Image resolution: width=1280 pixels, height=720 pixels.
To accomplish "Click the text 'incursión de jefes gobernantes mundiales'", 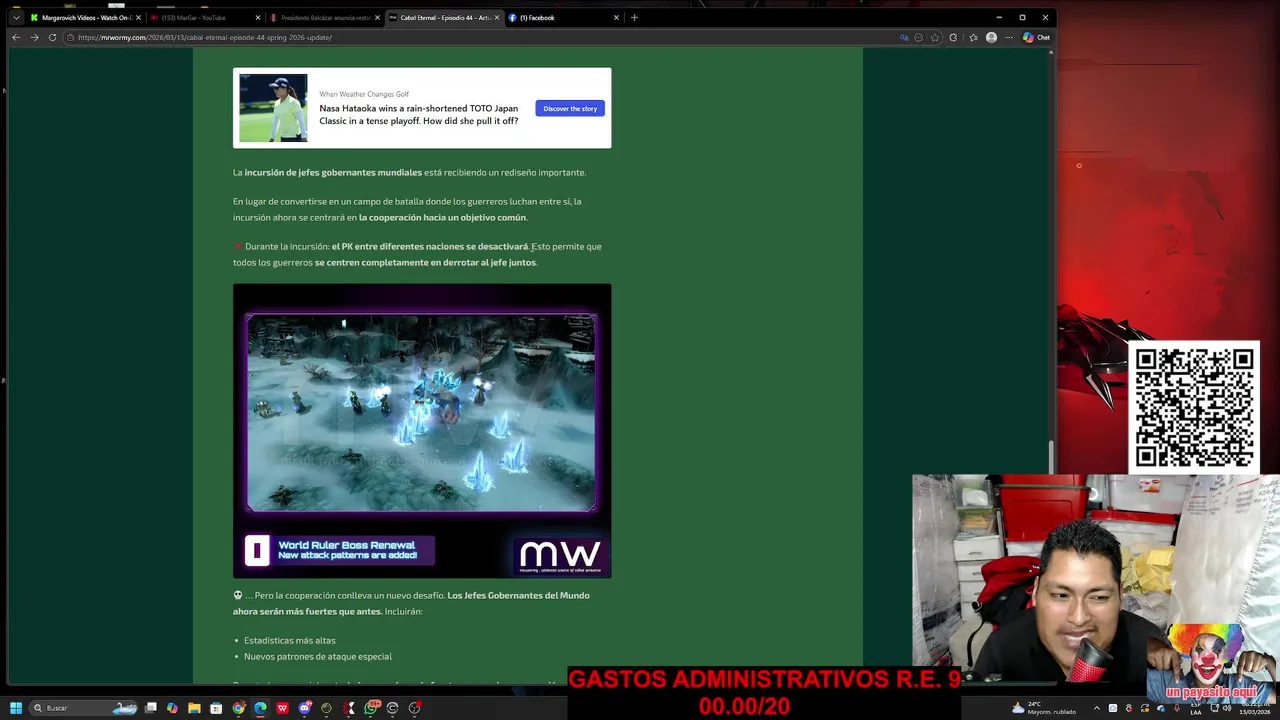I will coord(333,172).
